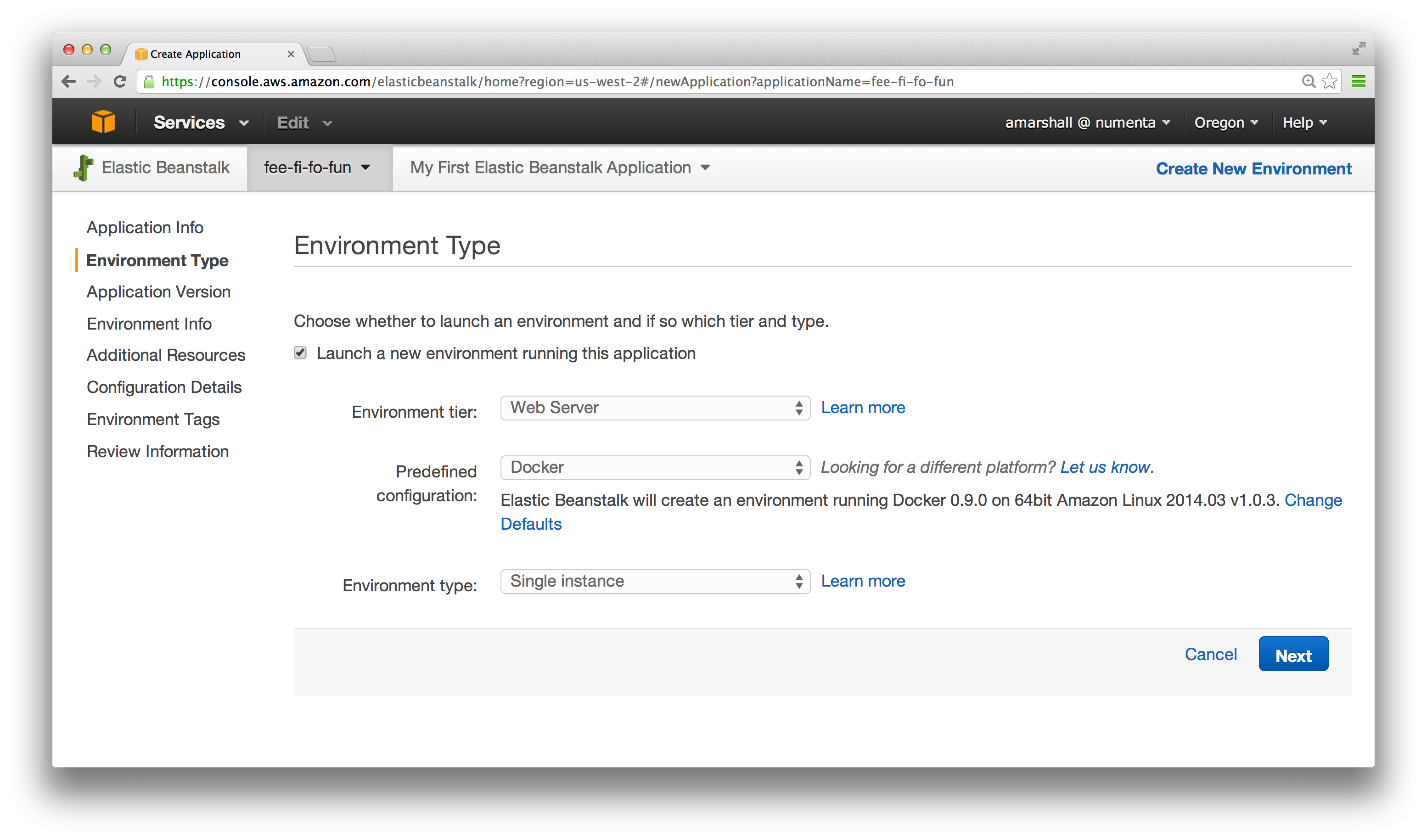Open the Services menu

coord(201,123)
